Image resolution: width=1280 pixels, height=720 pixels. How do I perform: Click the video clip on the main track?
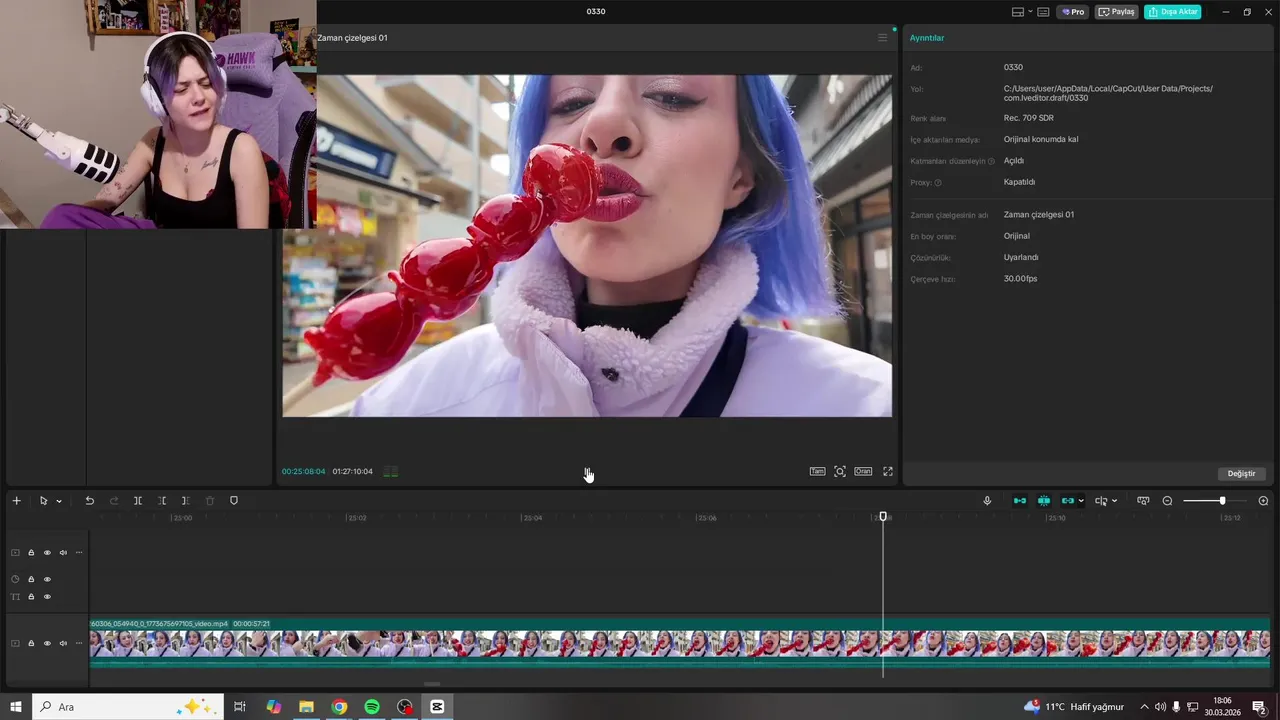[680, 643]
